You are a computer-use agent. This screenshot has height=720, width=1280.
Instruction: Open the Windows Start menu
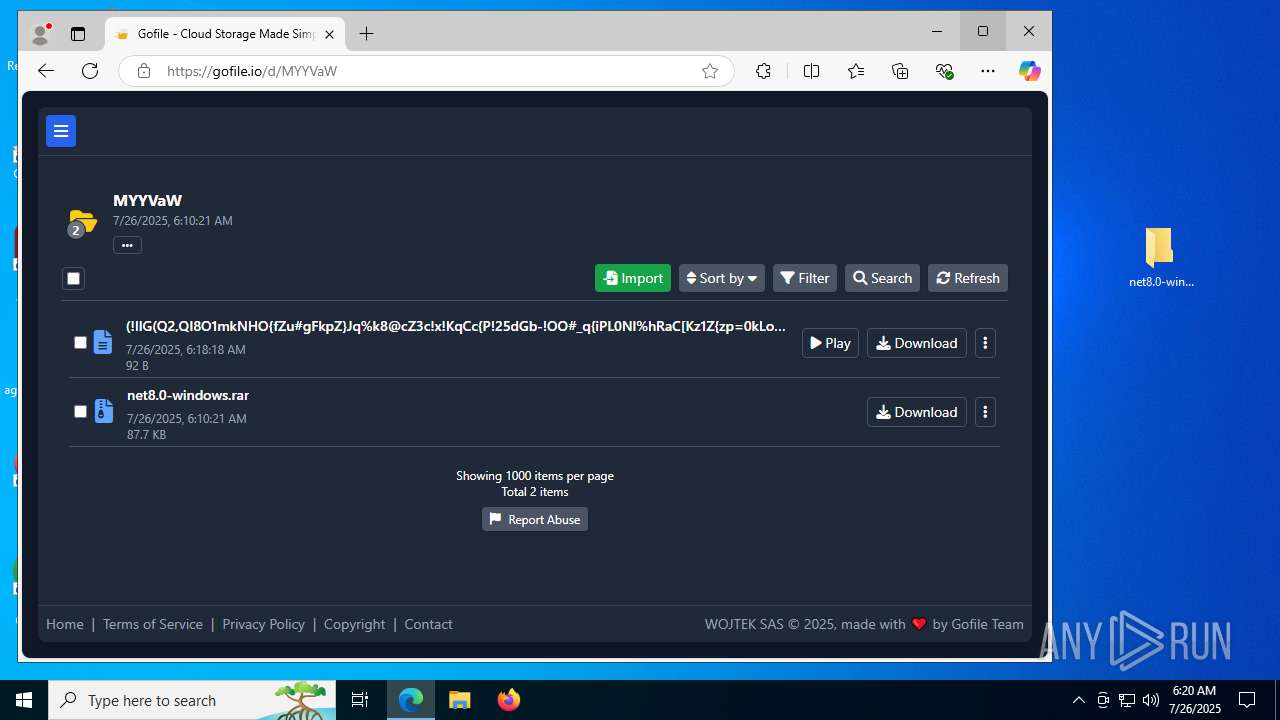[24, 700]
